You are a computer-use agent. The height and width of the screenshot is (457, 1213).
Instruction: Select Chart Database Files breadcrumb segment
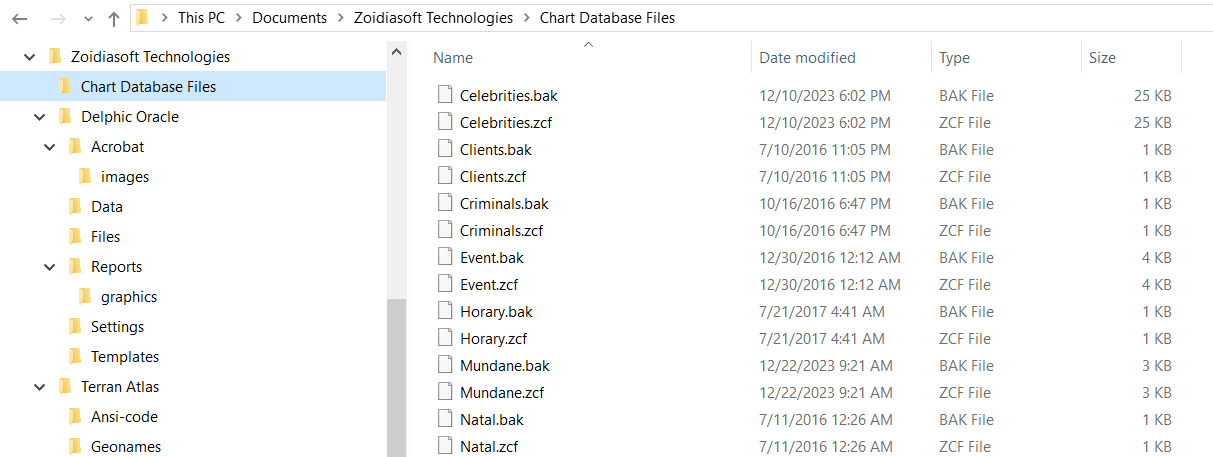click(x=607, y=18)
